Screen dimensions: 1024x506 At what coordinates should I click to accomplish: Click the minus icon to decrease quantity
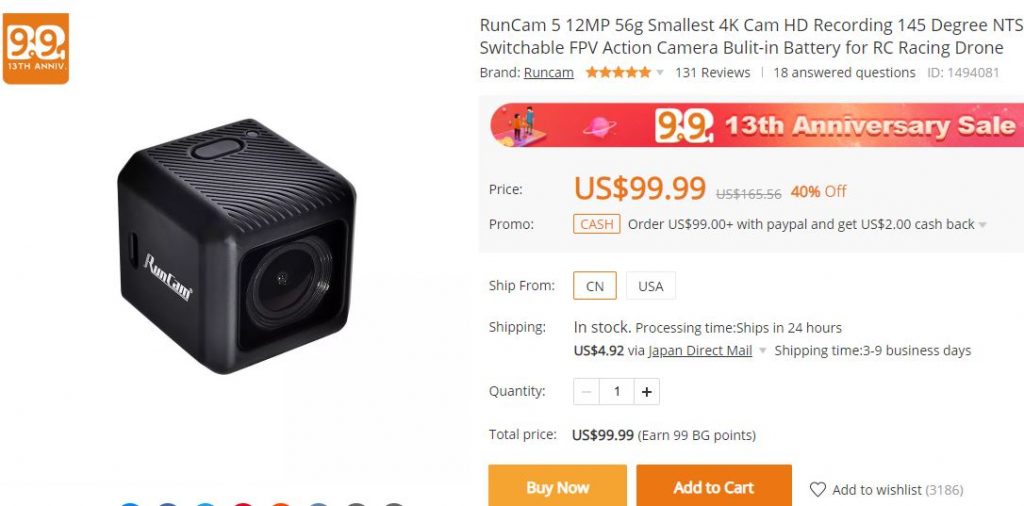pos(586,392)
